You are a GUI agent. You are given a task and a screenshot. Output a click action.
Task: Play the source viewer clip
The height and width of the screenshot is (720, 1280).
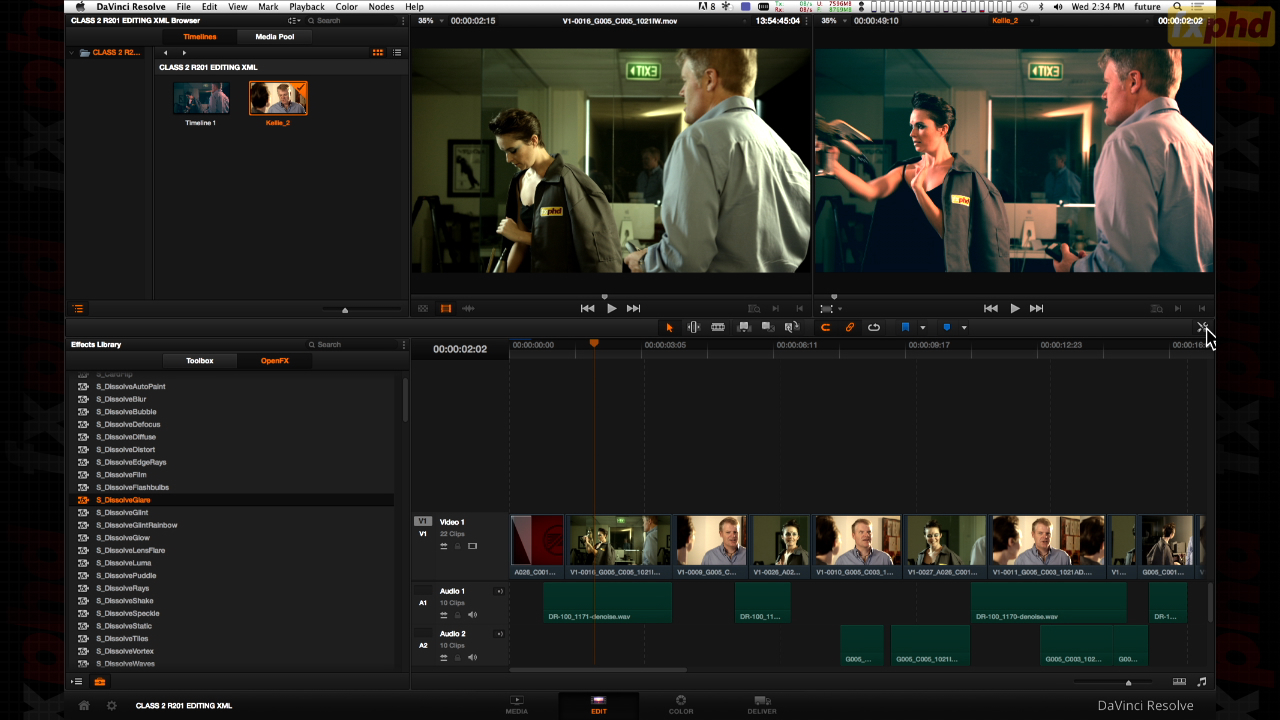pos(612,308)
